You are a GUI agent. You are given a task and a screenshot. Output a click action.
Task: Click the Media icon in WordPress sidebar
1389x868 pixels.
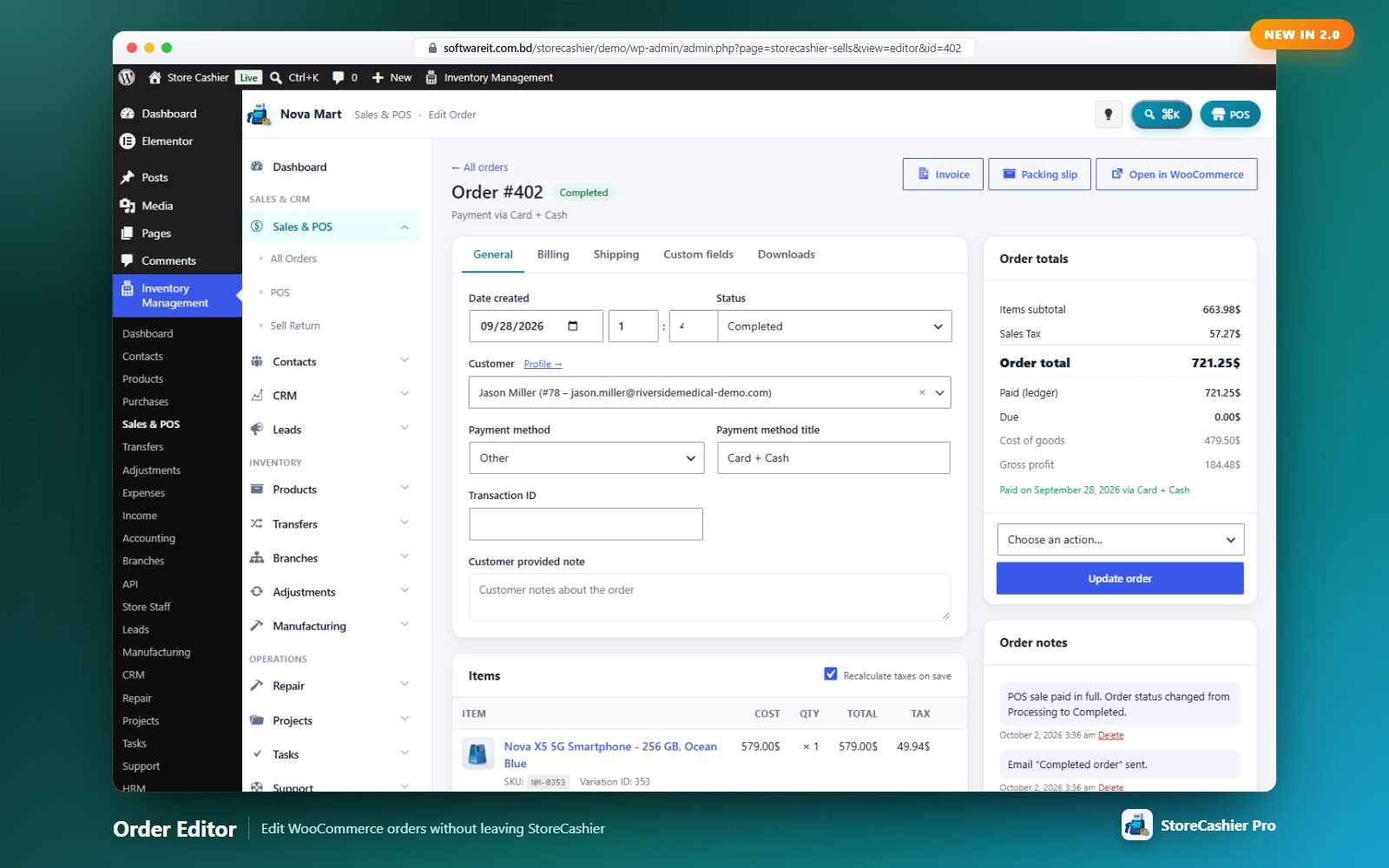pyautogui.click(x=128, y=206)
